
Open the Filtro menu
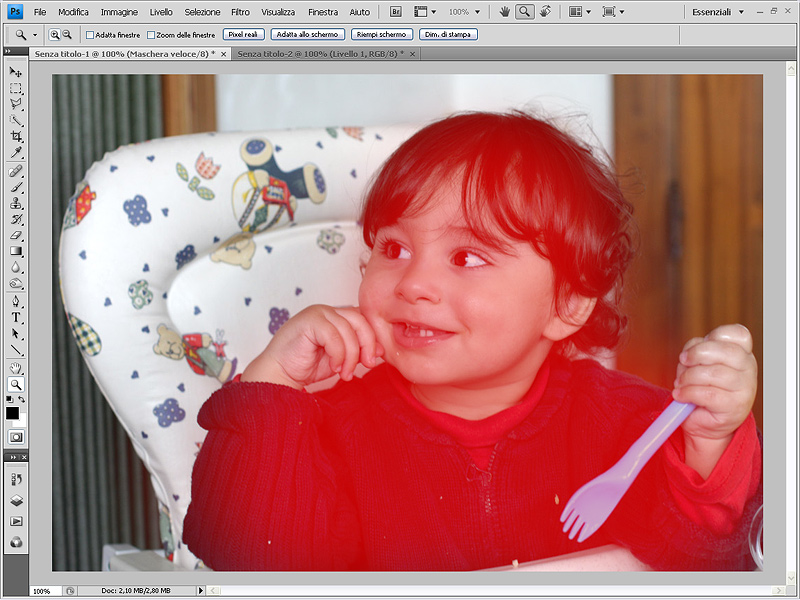coord(240,12)
